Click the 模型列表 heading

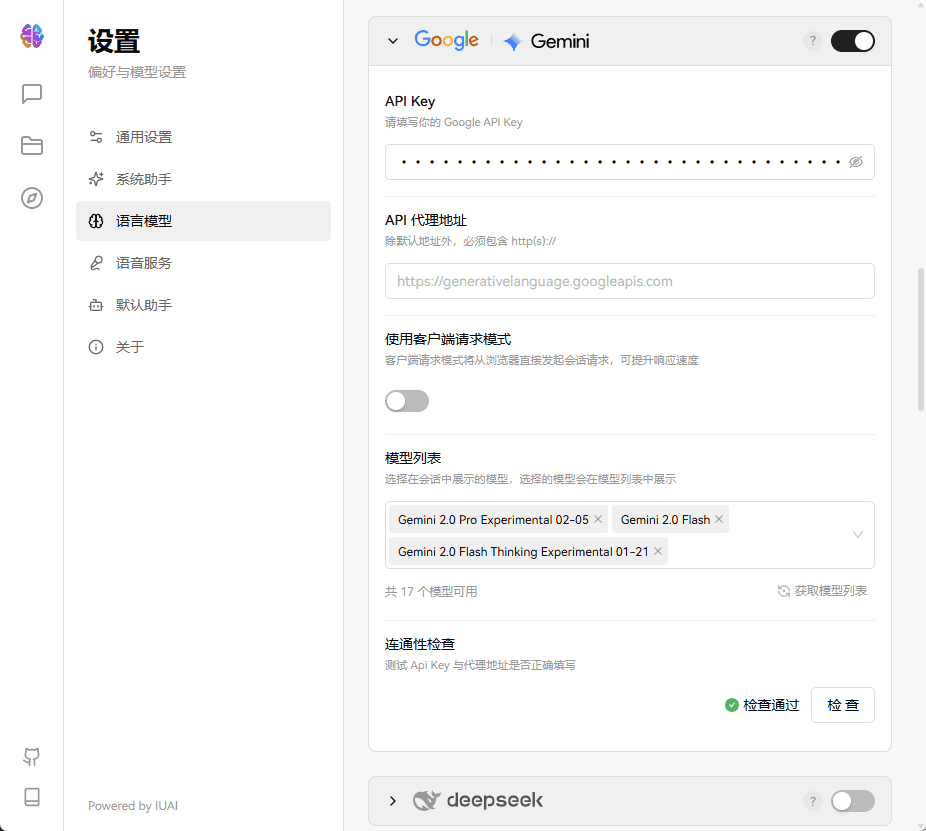pos(413,458)
